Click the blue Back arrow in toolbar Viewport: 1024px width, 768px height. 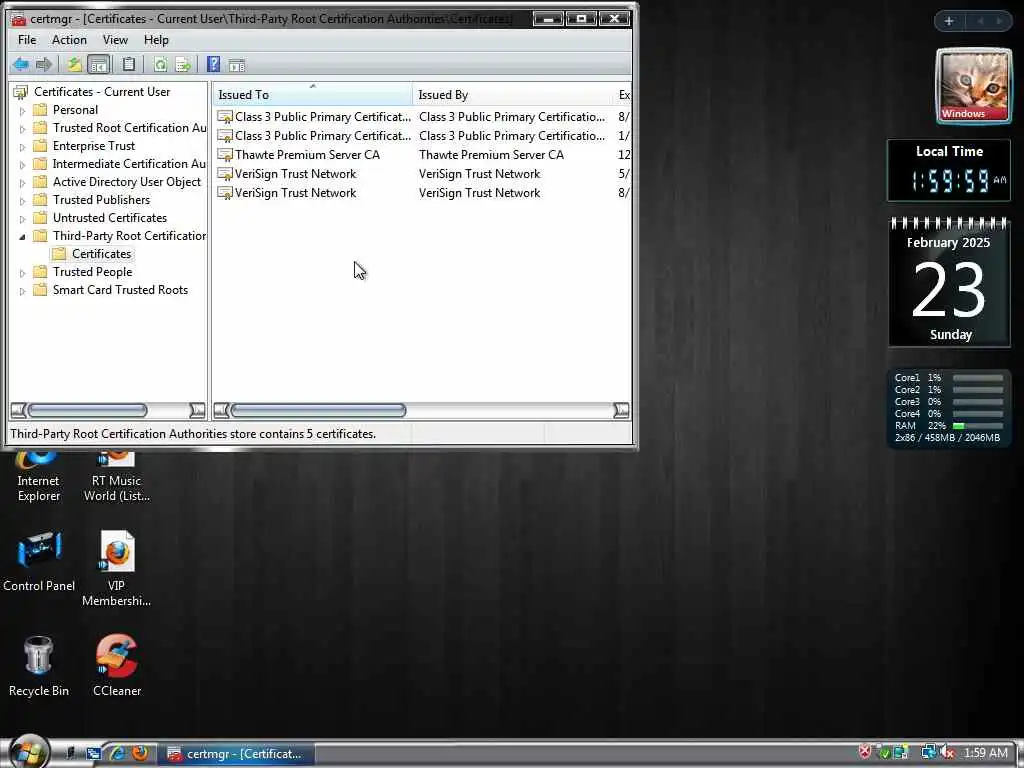point(20,64)
